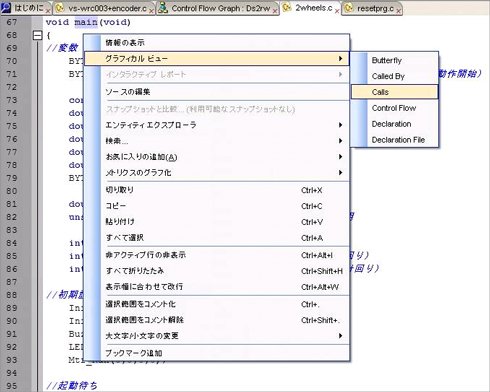Open the メトリクスのグラフ化 submenu
490x392 pixels.
[x=216, y=173]
